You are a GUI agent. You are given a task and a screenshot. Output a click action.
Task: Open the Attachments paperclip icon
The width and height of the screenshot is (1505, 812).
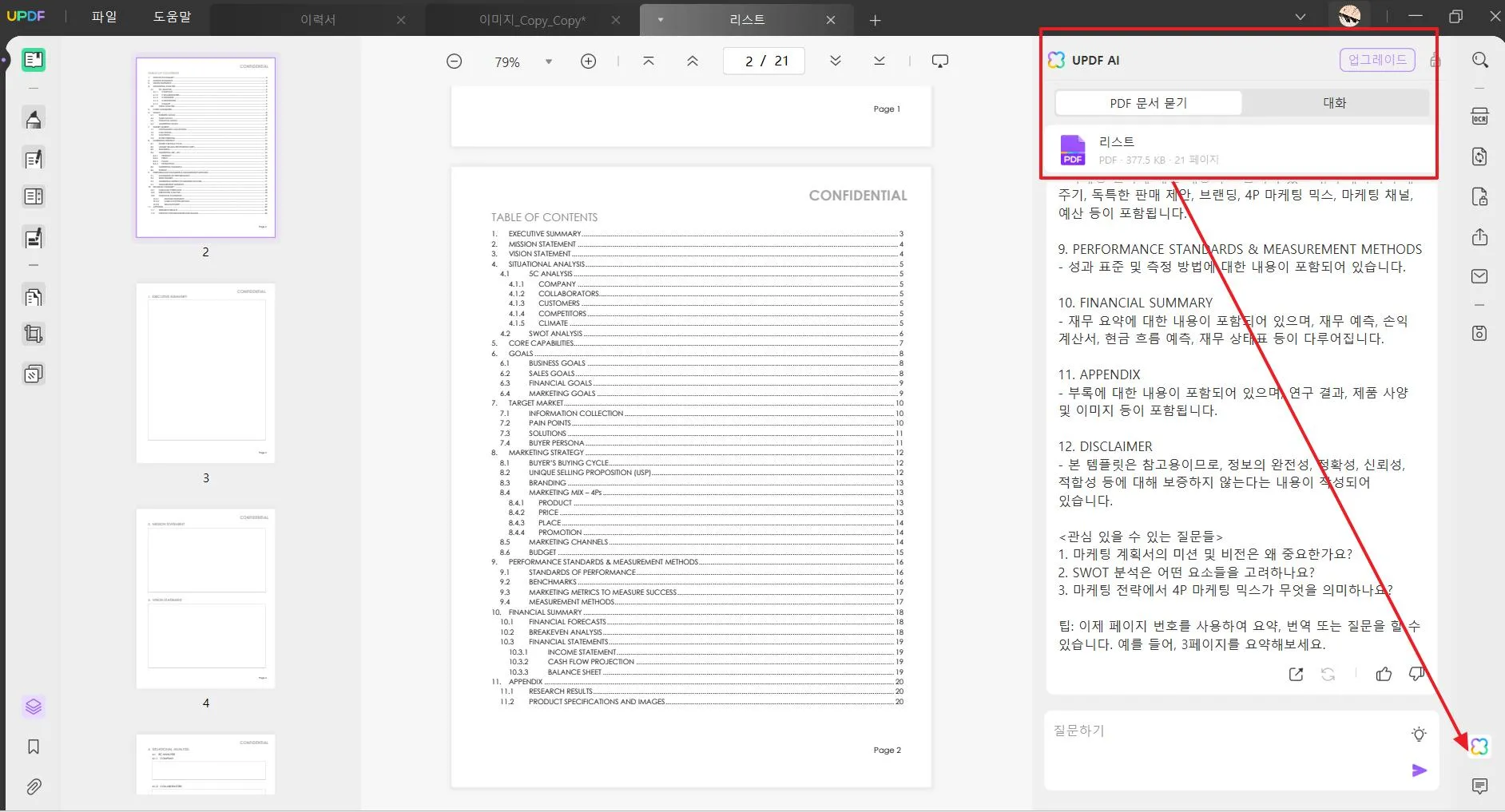click(34, 786)
